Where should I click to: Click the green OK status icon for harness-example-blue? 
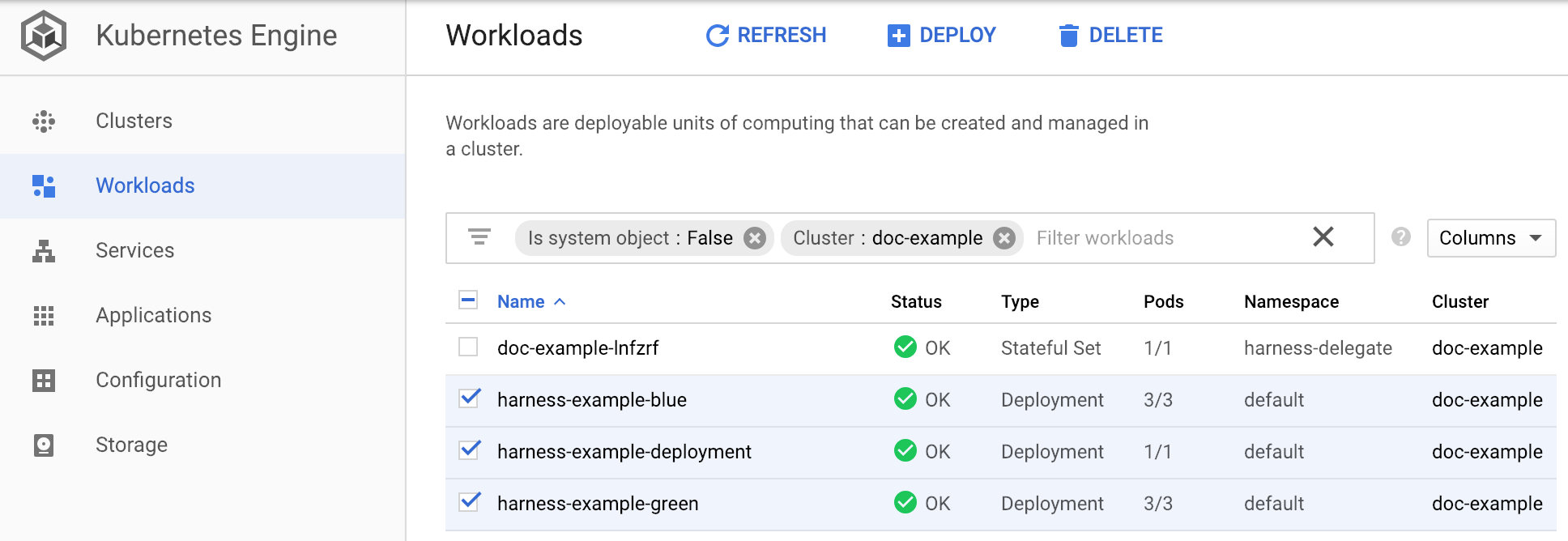click(905, 399)
